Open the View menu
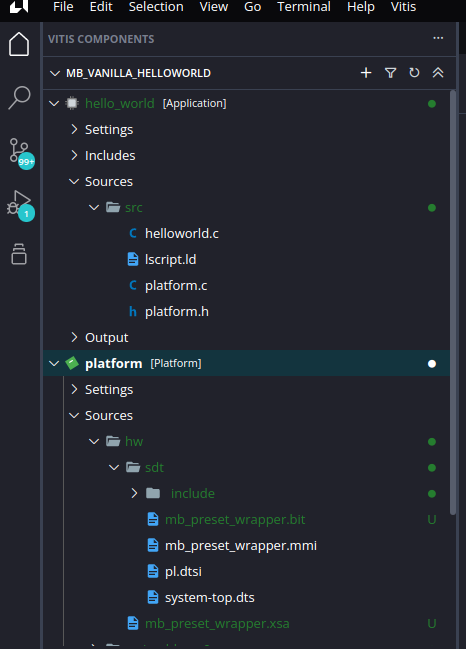This screenshot has height=649, width=466. 214,7
